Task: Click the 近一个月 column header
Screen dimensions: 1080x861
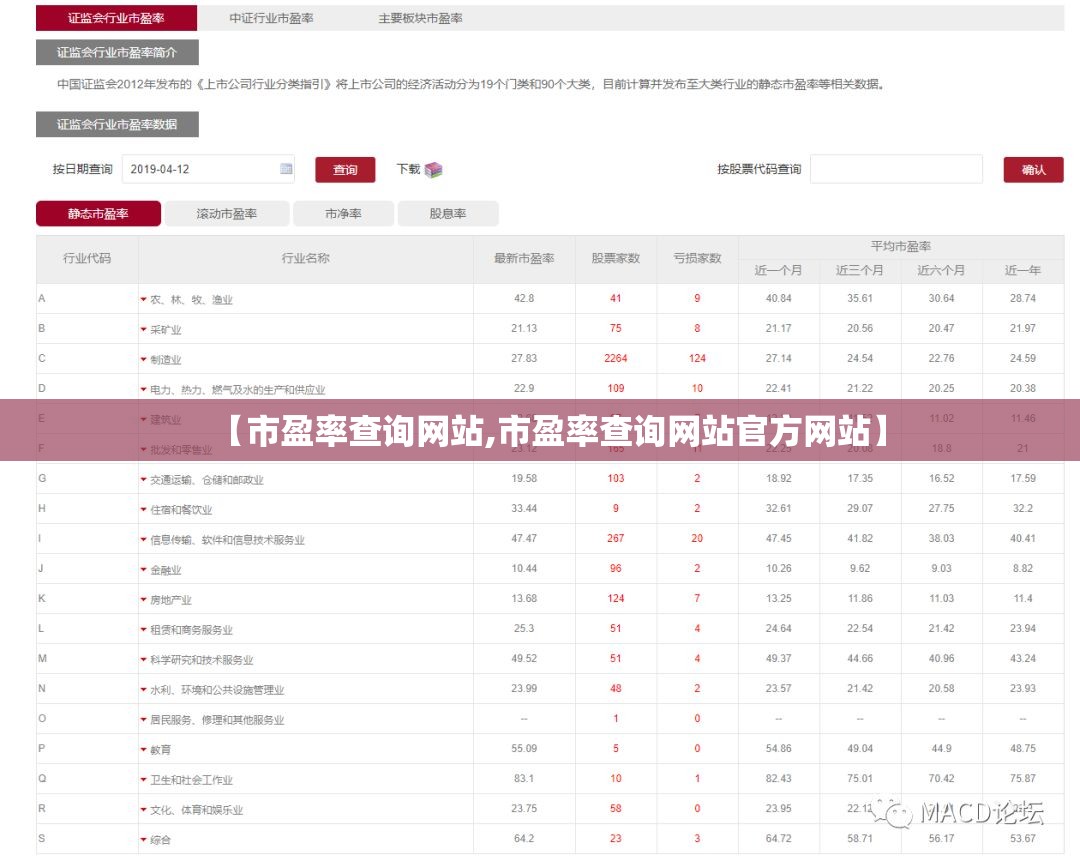Action: 778,270
